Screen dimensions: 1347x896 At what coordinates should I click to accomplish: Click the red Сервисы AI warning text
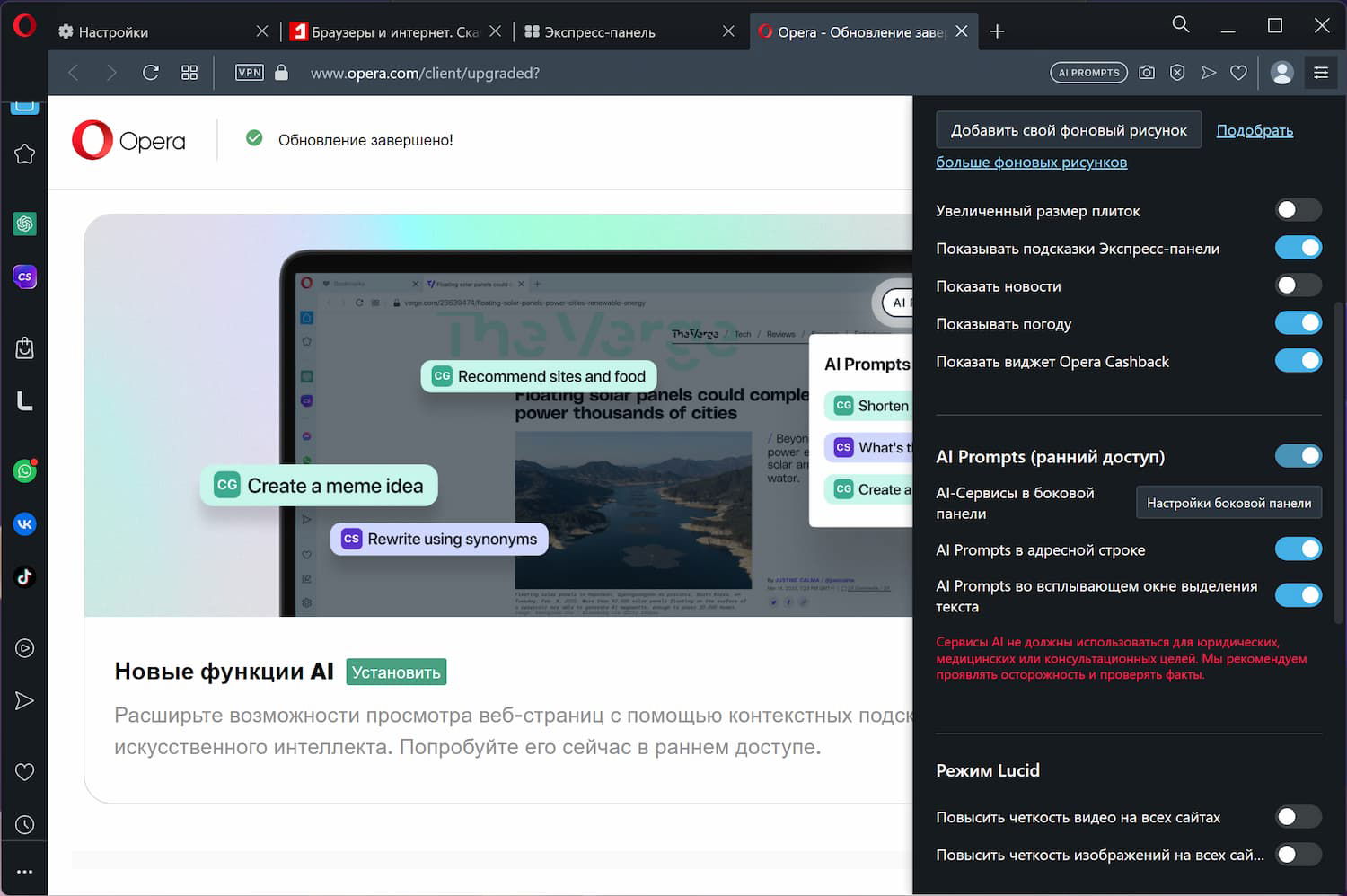(1121, 658)
